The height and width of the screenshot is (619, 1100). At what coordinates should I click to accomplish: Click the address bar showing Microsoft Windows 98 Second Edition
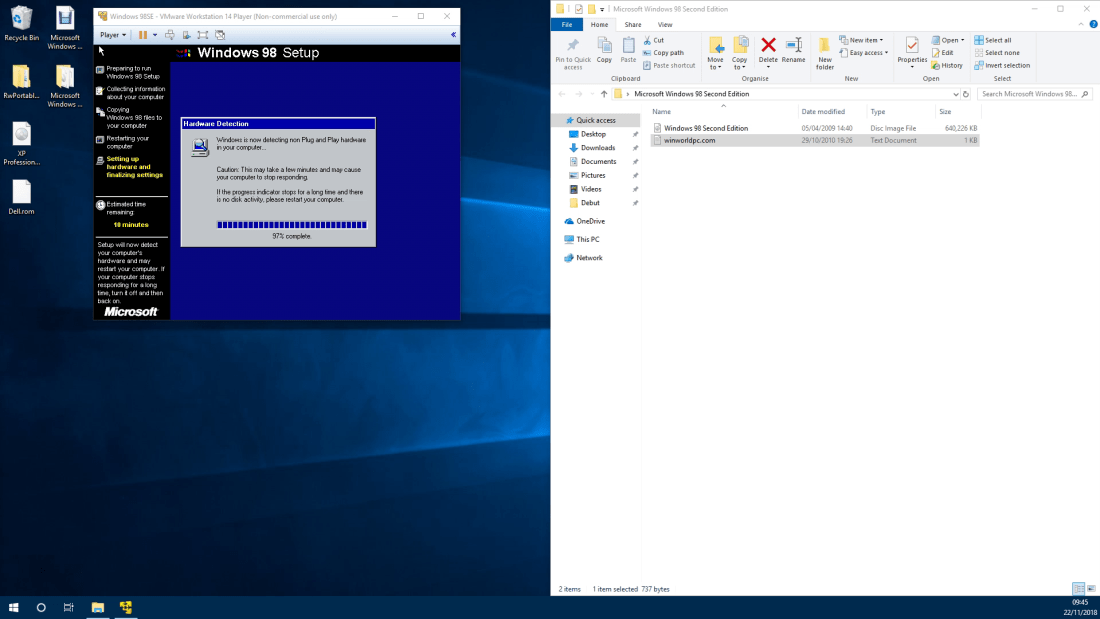click(x=782, y=94)
